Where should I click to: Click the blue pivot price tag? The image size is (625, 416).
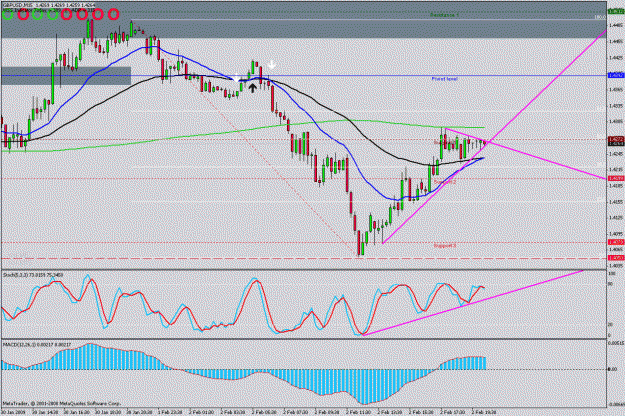coord(616,75)
